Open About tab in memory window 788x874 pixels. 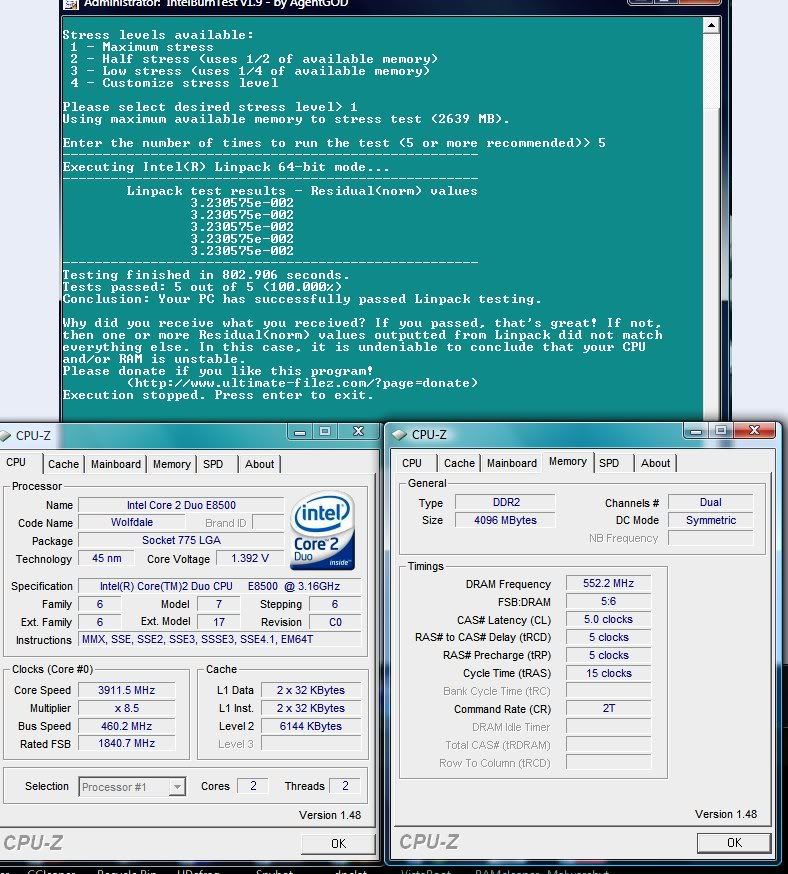(x=655, y=463)
